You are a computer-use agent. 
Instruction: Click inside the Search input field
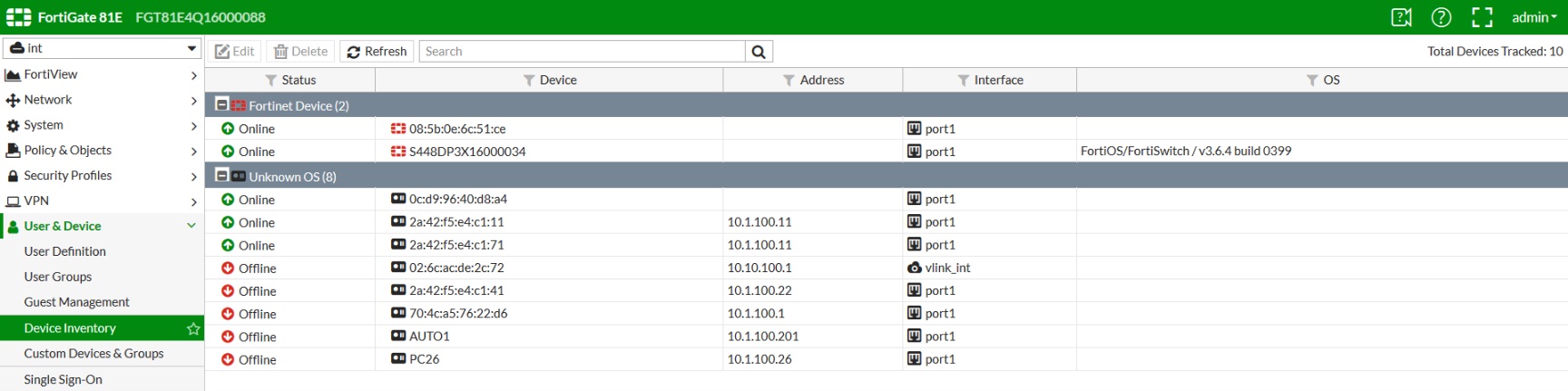pyautogui.click(x=582, y=52)
